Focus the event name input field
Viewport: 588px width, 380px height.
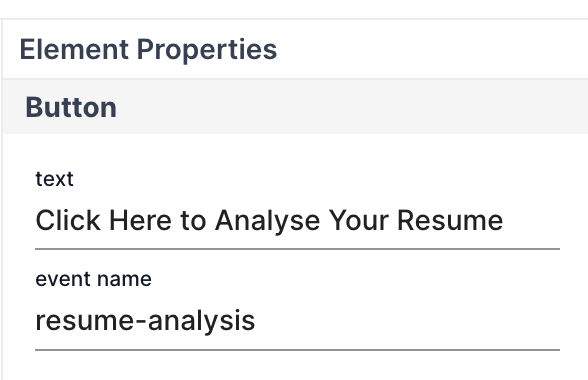[x=297, y=321]
